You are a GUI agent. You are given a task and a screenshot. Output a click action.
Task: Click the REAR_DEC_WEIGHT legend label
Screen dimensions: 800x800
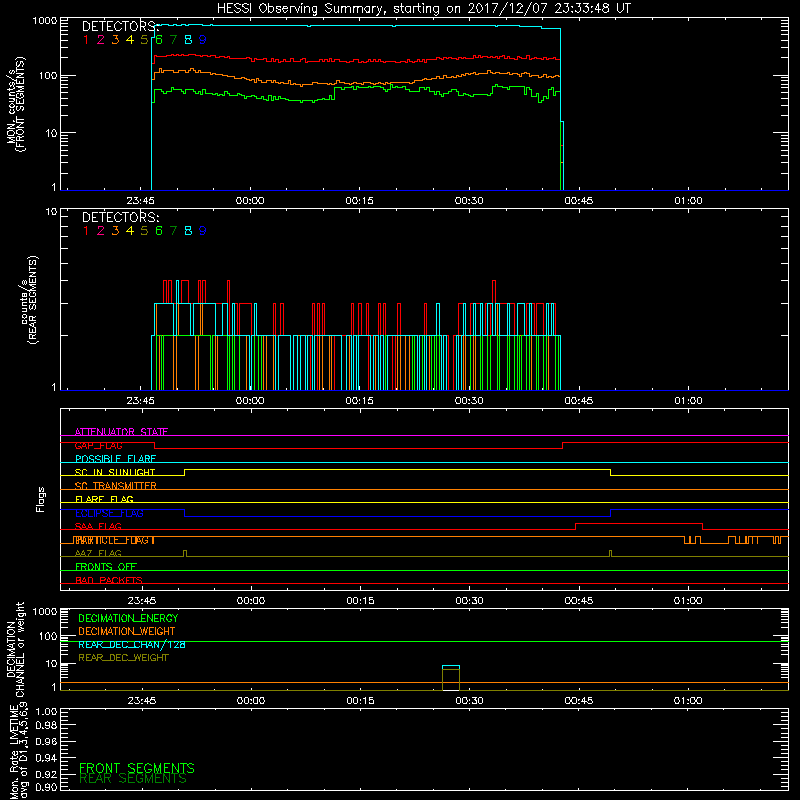click(x=123, y=658)
